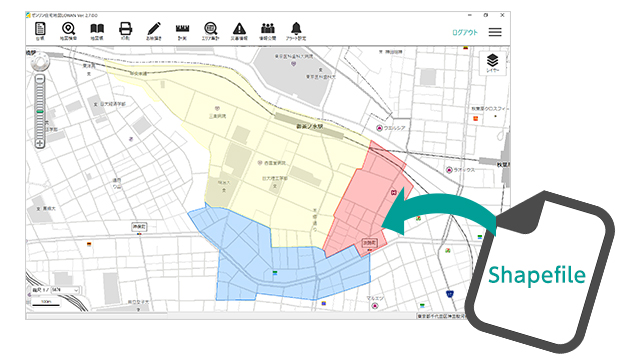Expand the map scale dropdown
Image resolution: width=640 pixels, height=360 pixels.
(x=65, y=290)
